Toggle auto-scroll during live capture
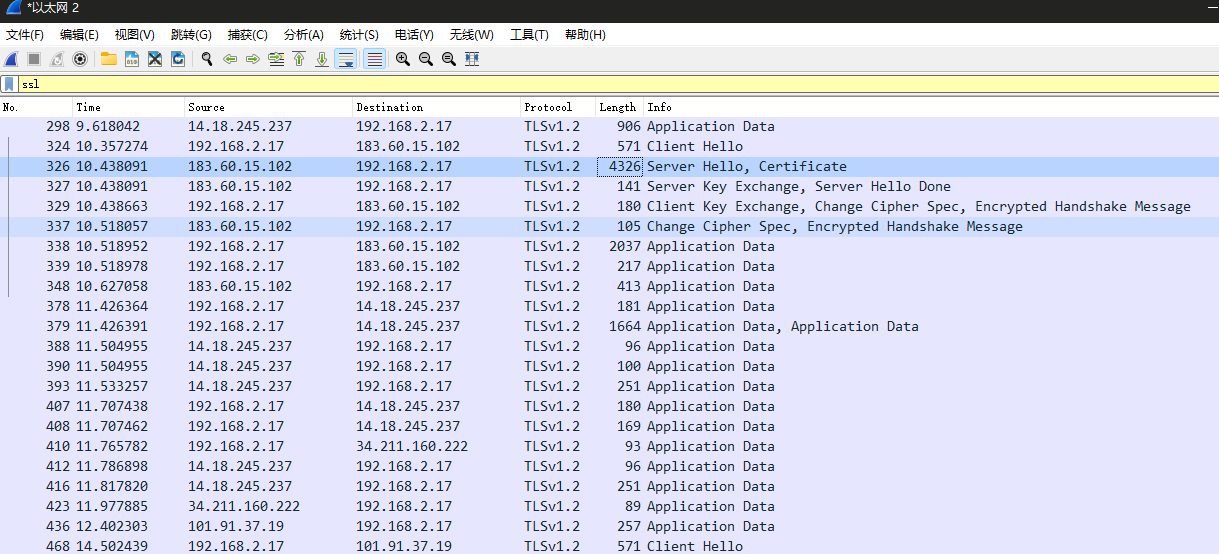Viewport: 1219px width, 554px height. pos(346,59)
